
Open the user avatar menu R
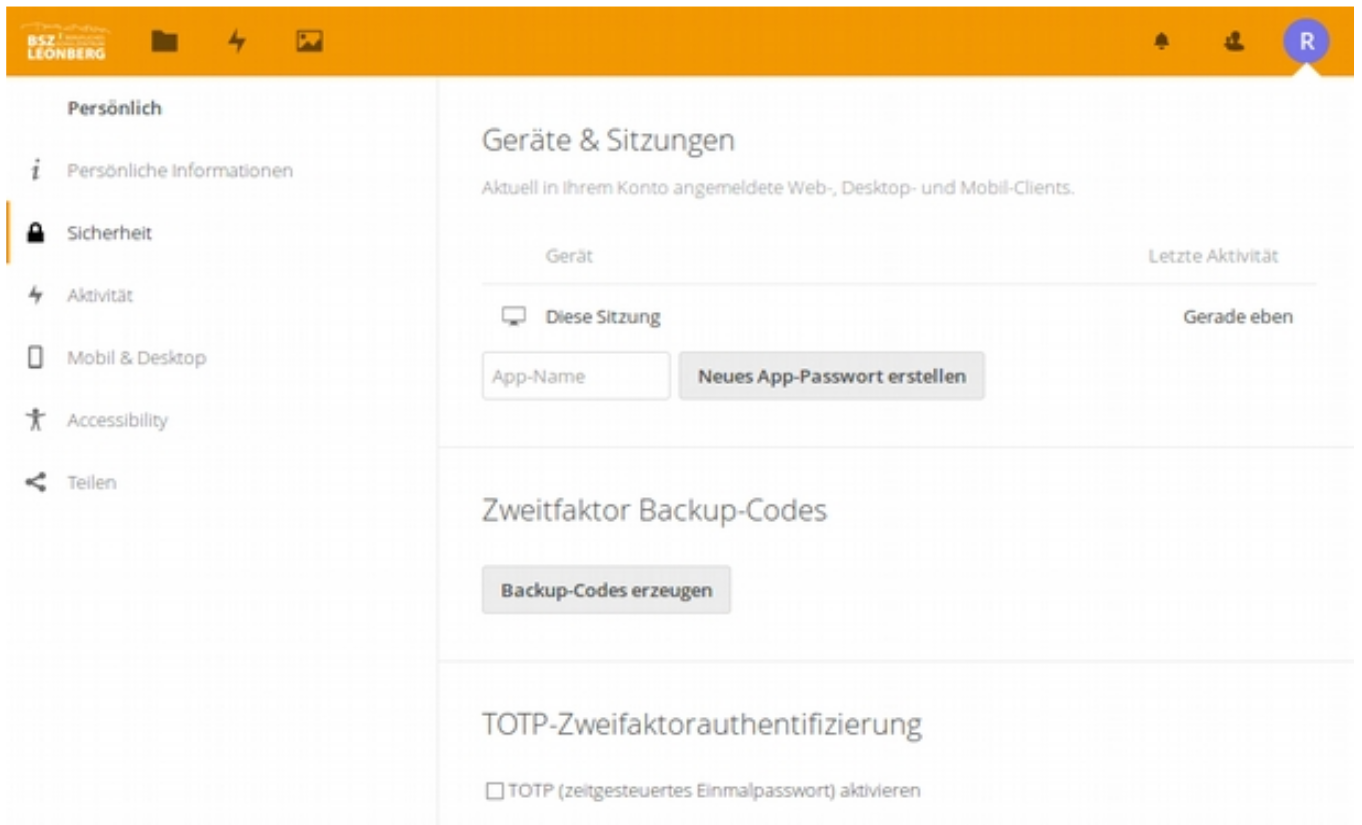(x=1306, y=42)
